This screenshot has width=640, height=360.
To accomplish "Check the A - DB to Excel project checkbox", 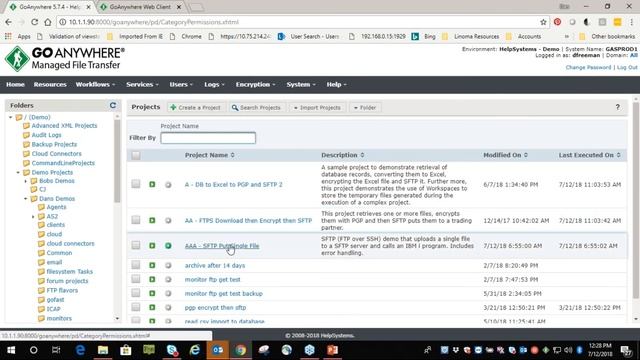I will point(136,184).
